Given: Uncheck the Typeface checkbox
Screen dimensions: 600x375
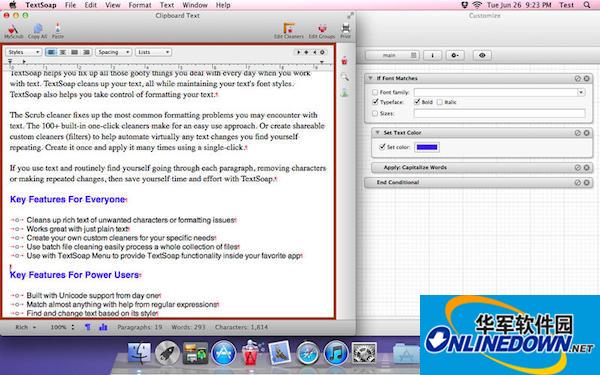Looking at the screenshot, I should (x=375, y=102).
